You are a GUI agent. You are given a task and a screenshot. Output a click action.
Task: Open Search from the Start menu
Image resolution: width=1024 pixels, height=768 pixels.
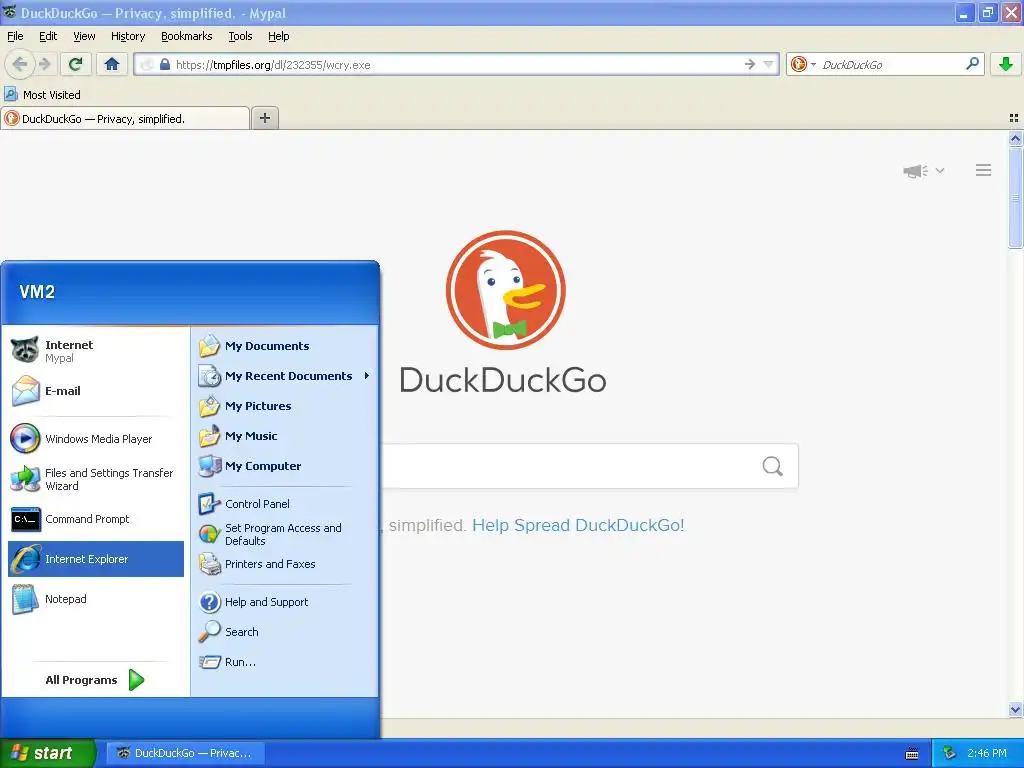tap(285, 632)
